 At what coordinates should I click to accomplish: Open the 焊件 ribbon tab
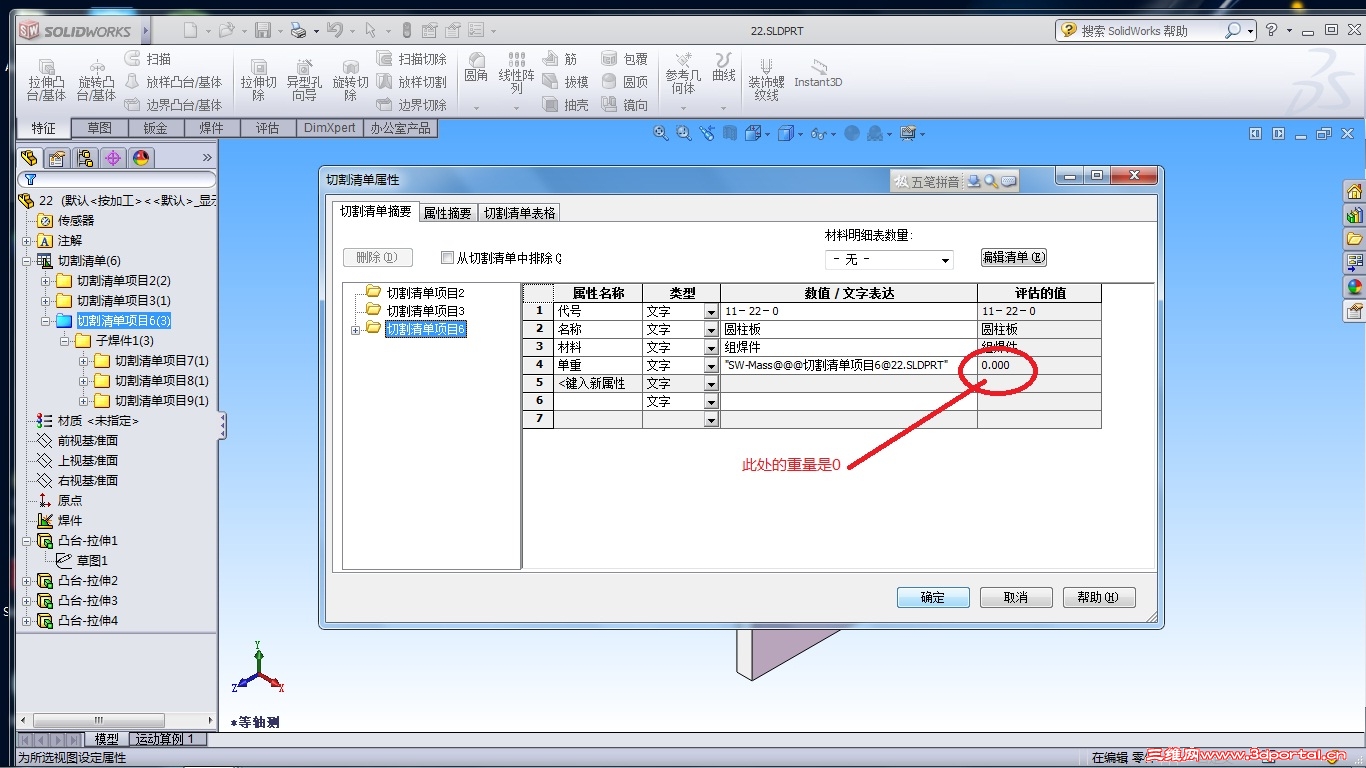pyautogui.click(x=211, y=128)
